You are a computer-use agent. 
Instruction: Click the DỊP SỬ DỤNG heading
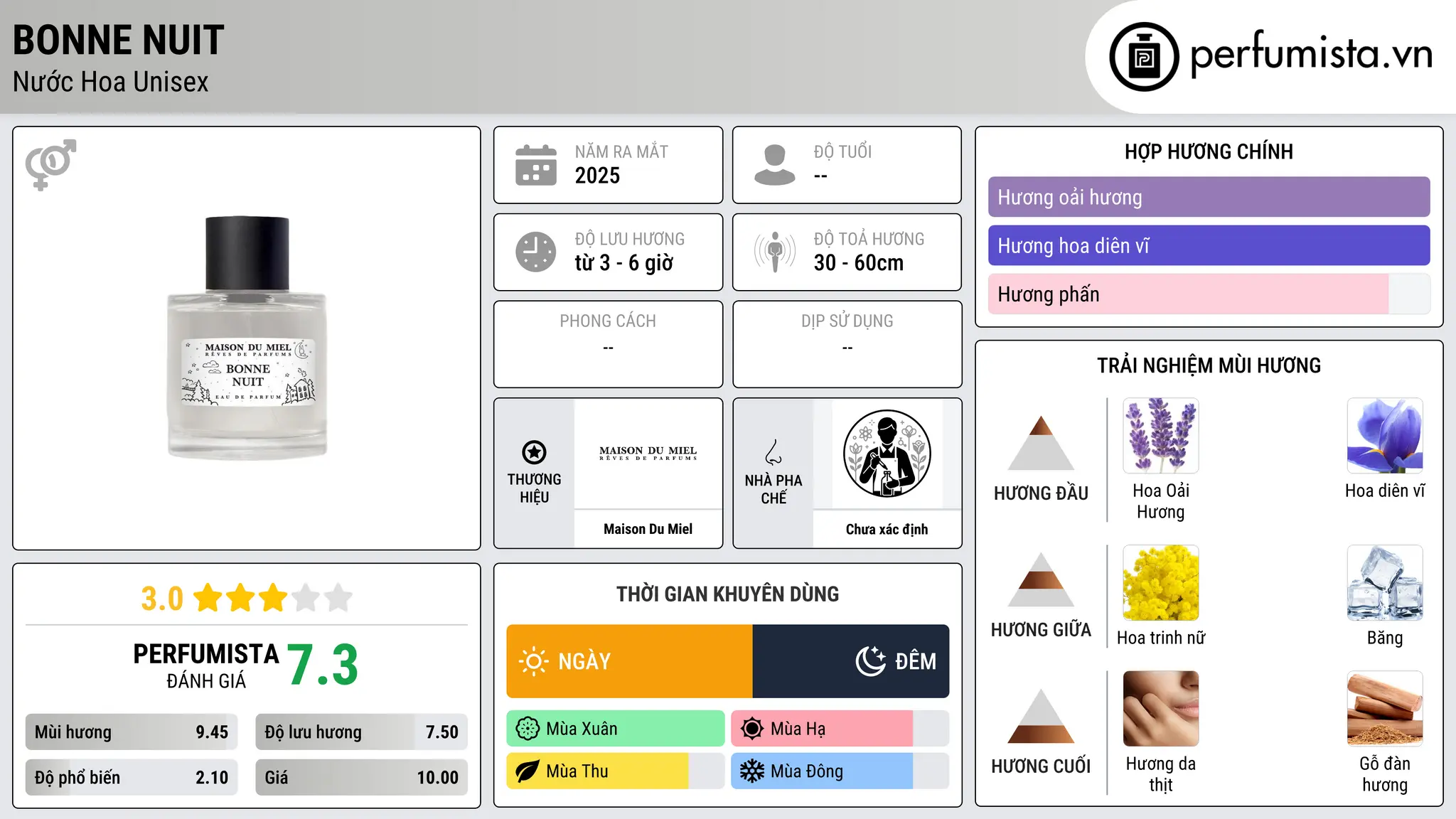click(847, 321)
